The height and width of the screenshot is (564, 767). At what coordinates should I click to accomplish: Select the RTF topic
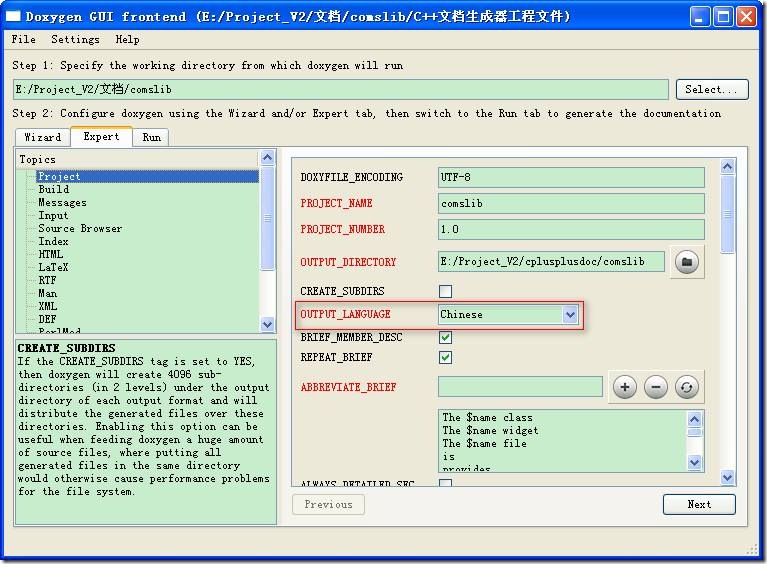pos(47,280)
